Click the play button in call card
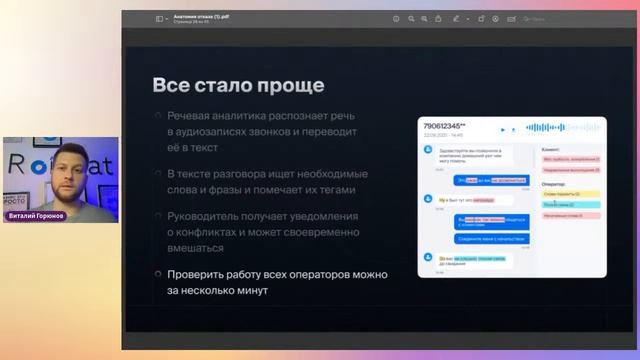This screenshot has width=640, height=360. pos(502,130)
